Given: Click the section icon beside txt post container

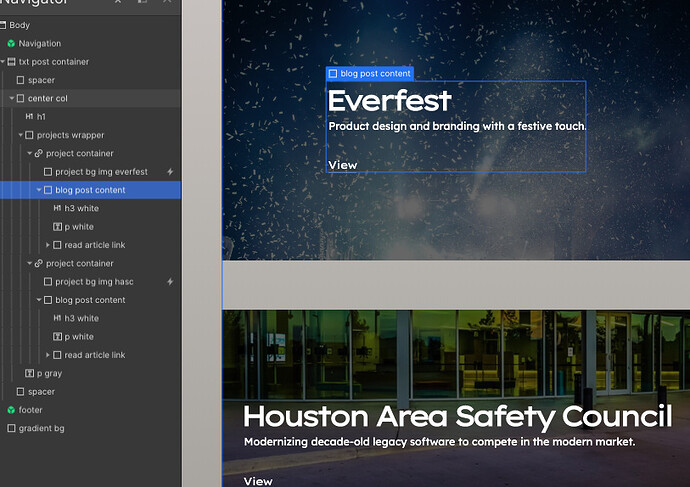Looking at the screenshot, I should (x=12, y=62).
